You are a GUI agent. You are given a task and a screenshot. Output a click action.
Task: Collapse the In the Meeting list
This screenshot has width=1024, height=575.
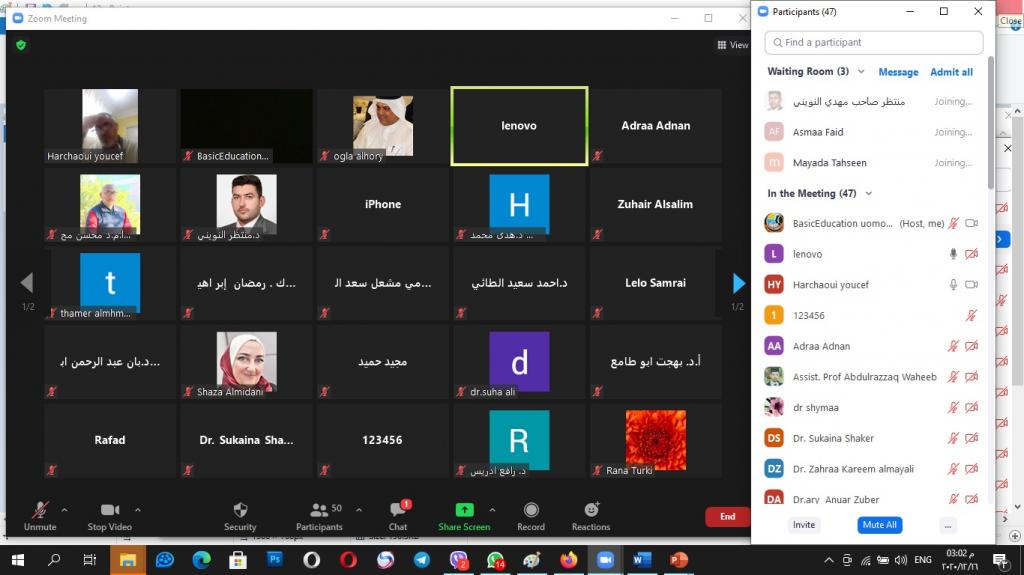(x=868, y=194)
